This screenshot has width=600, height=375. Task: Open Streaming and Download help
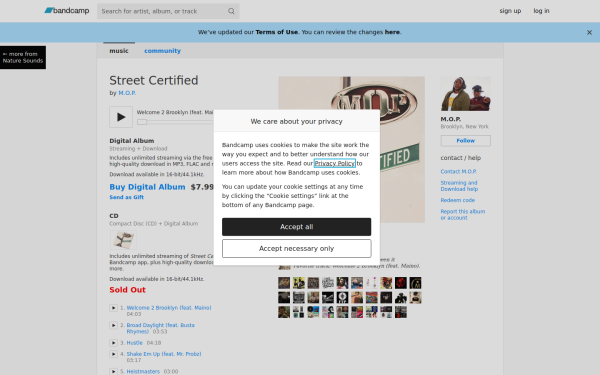click(x=459, y=186)
